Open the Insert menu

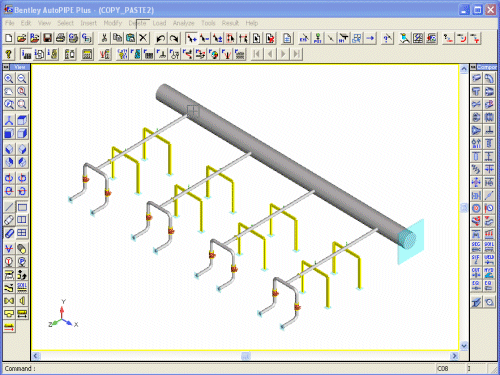coord(88,23)
